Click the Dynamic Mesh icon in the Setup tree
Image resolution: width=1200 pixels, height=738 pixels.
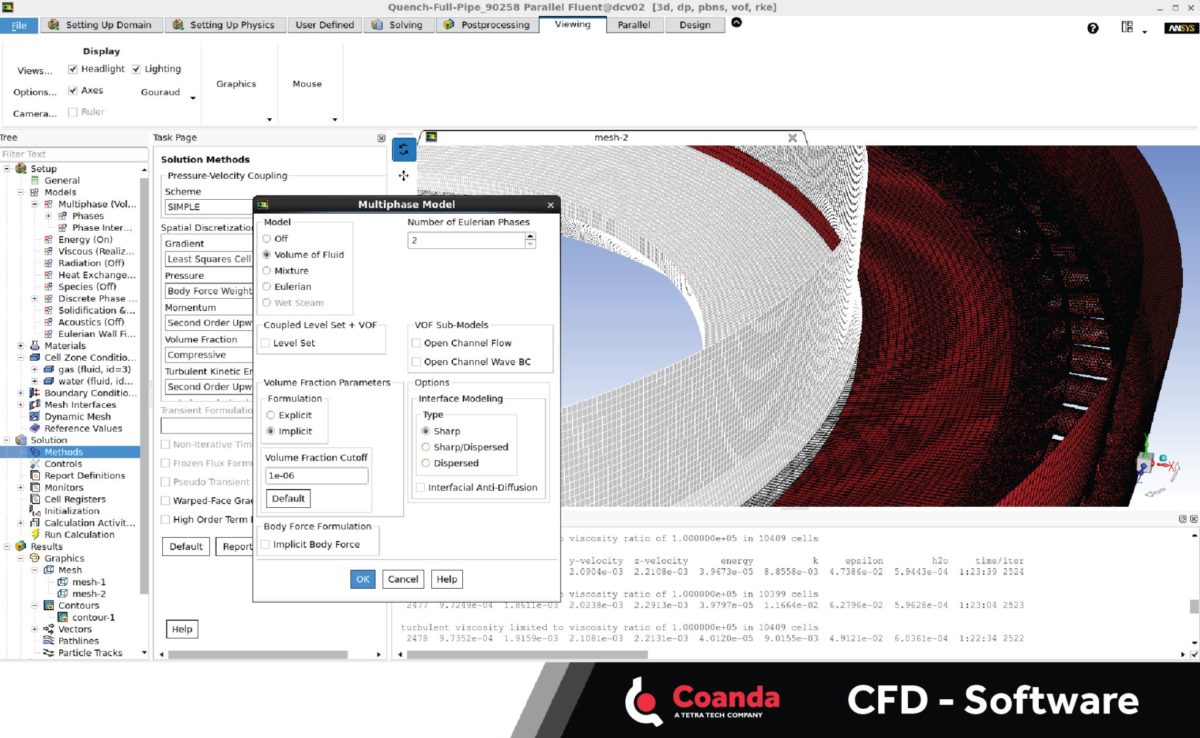32,416
